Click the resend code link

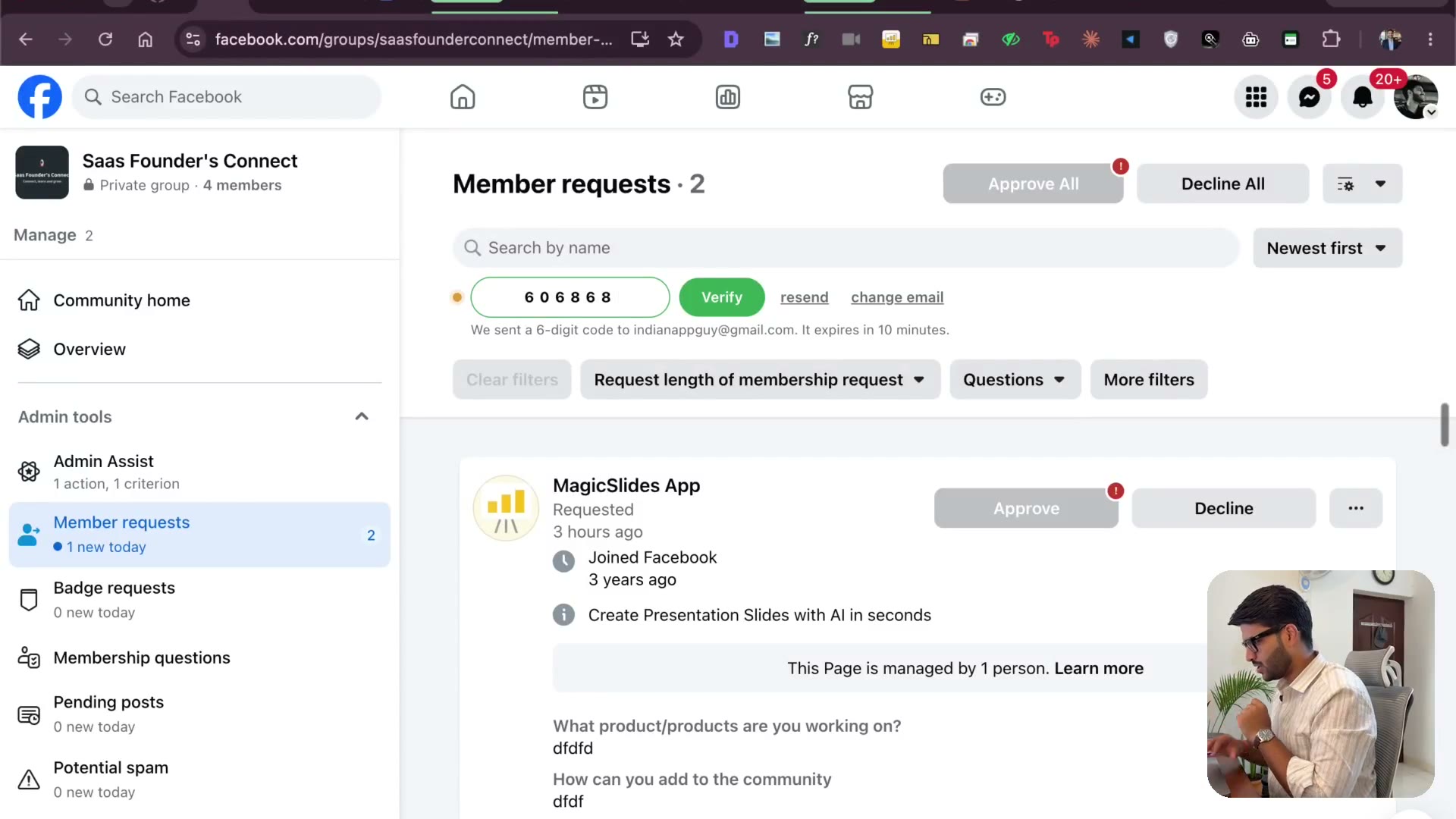click(x=804, y=297)
